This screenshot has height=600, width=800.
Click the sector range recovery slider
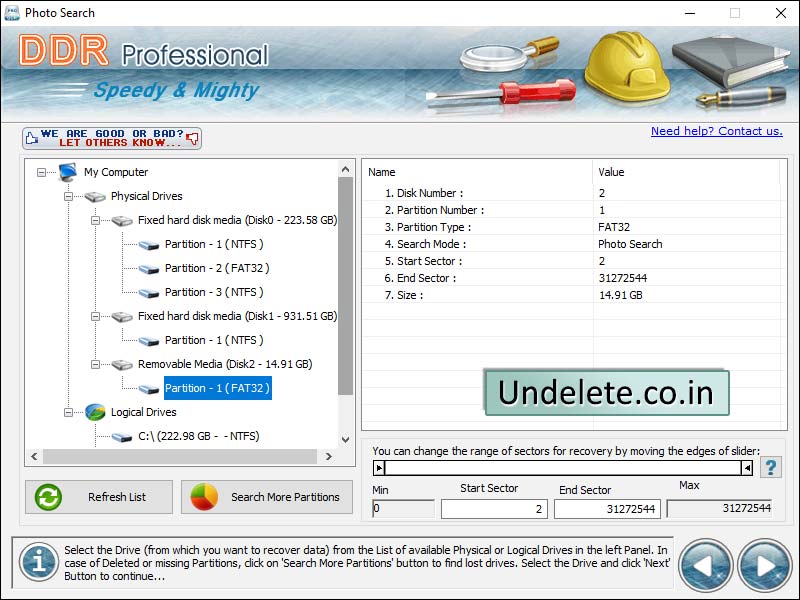(560, 467)
